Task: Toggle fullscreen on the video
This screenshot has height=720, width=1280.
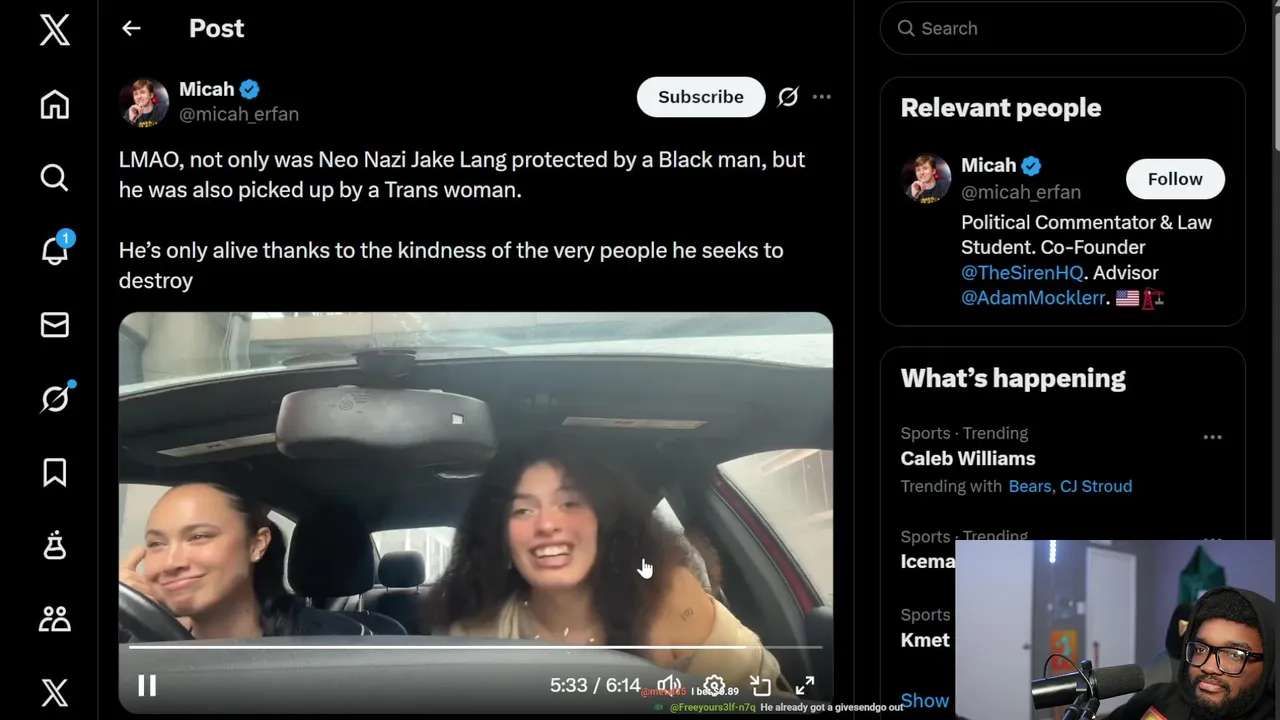Action: (805, 686)
